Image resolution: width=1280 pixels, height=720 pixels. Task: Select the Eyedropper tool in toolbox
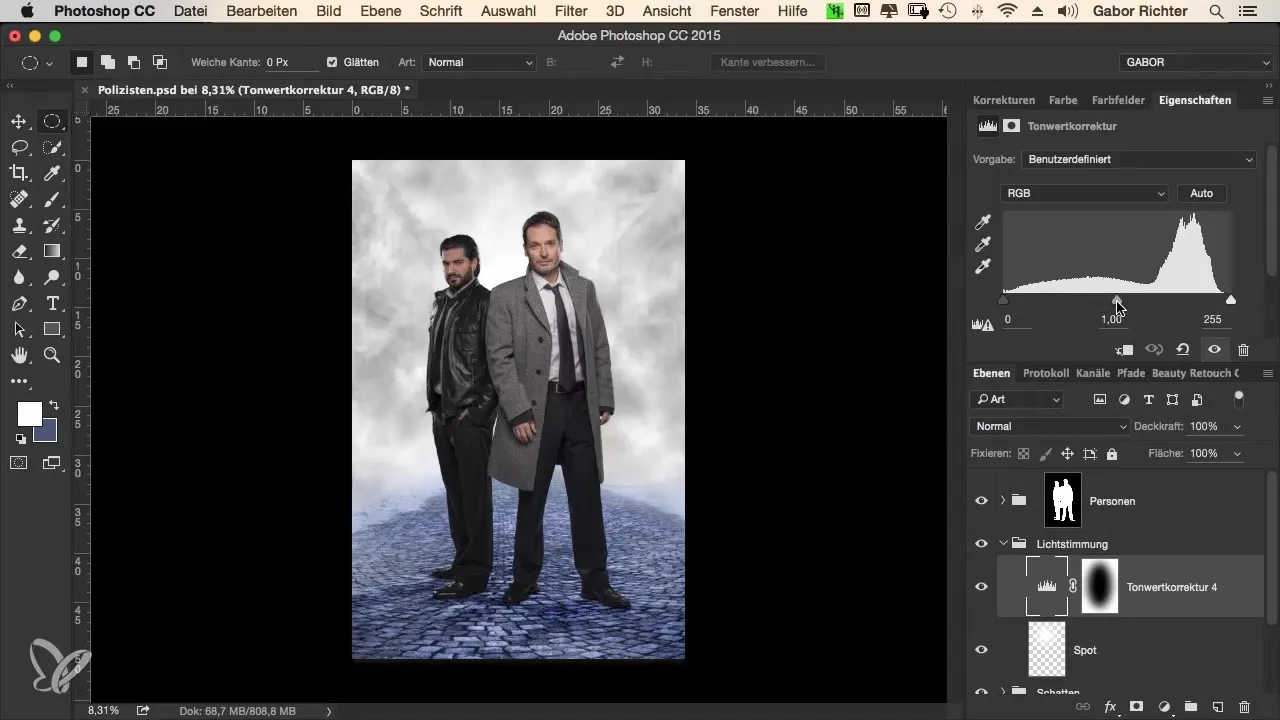pyautogui.click(x=52, y=173)
